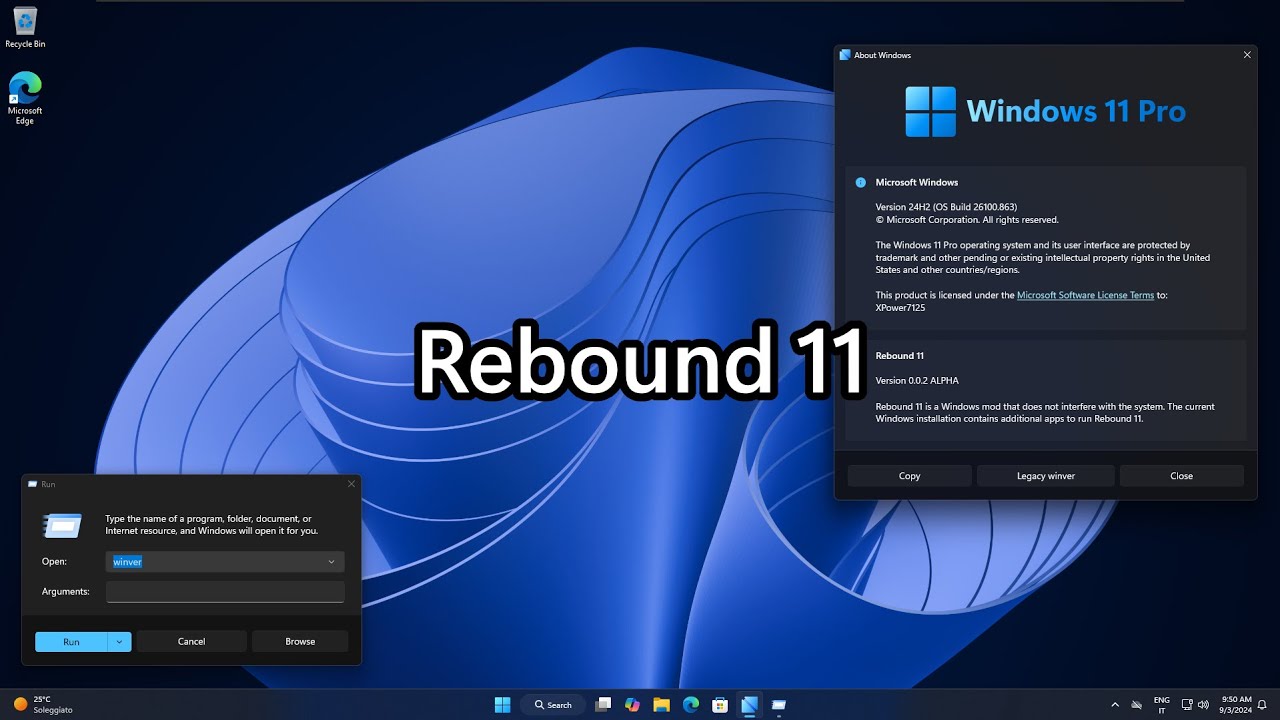Open Copilot from the taskbar

632,704
